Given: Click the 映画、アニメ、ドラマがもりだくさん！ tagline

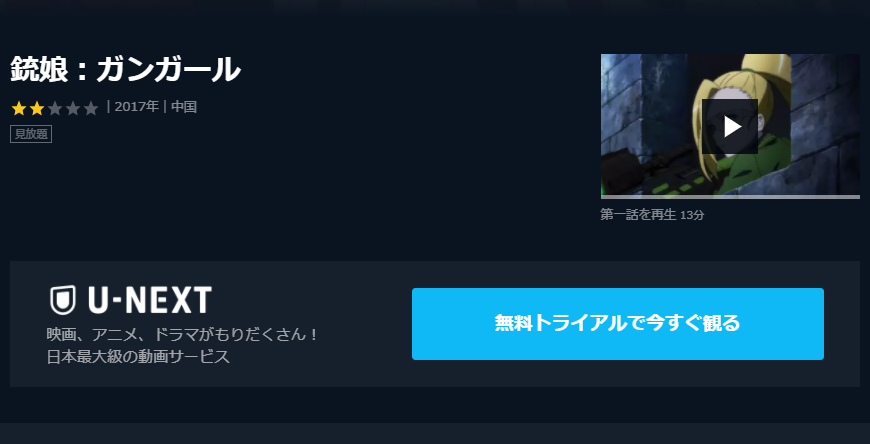Looking at the screenshot, I should [183, 335].
